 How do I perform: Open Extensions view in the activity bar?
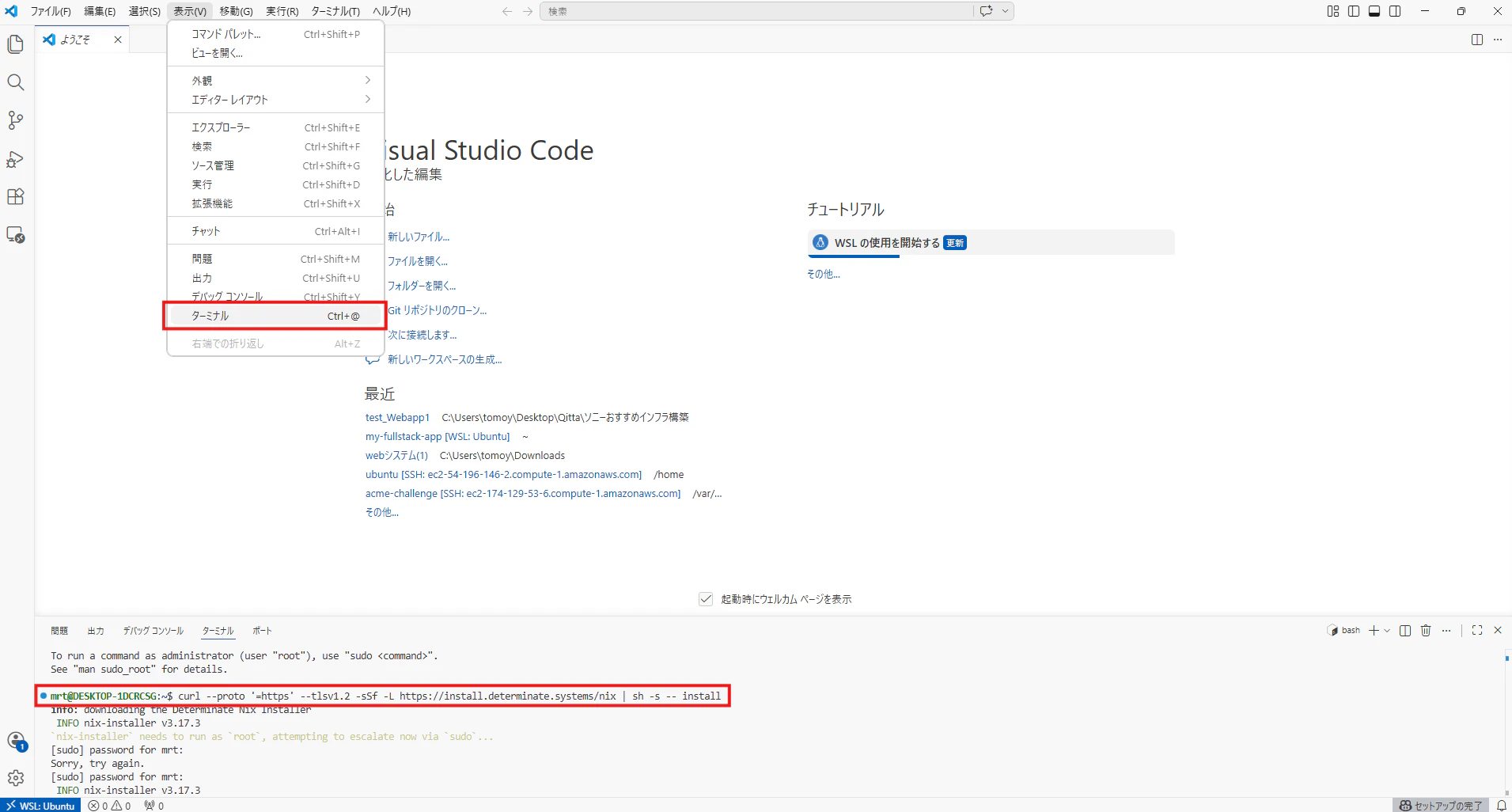tap(16, 197)
